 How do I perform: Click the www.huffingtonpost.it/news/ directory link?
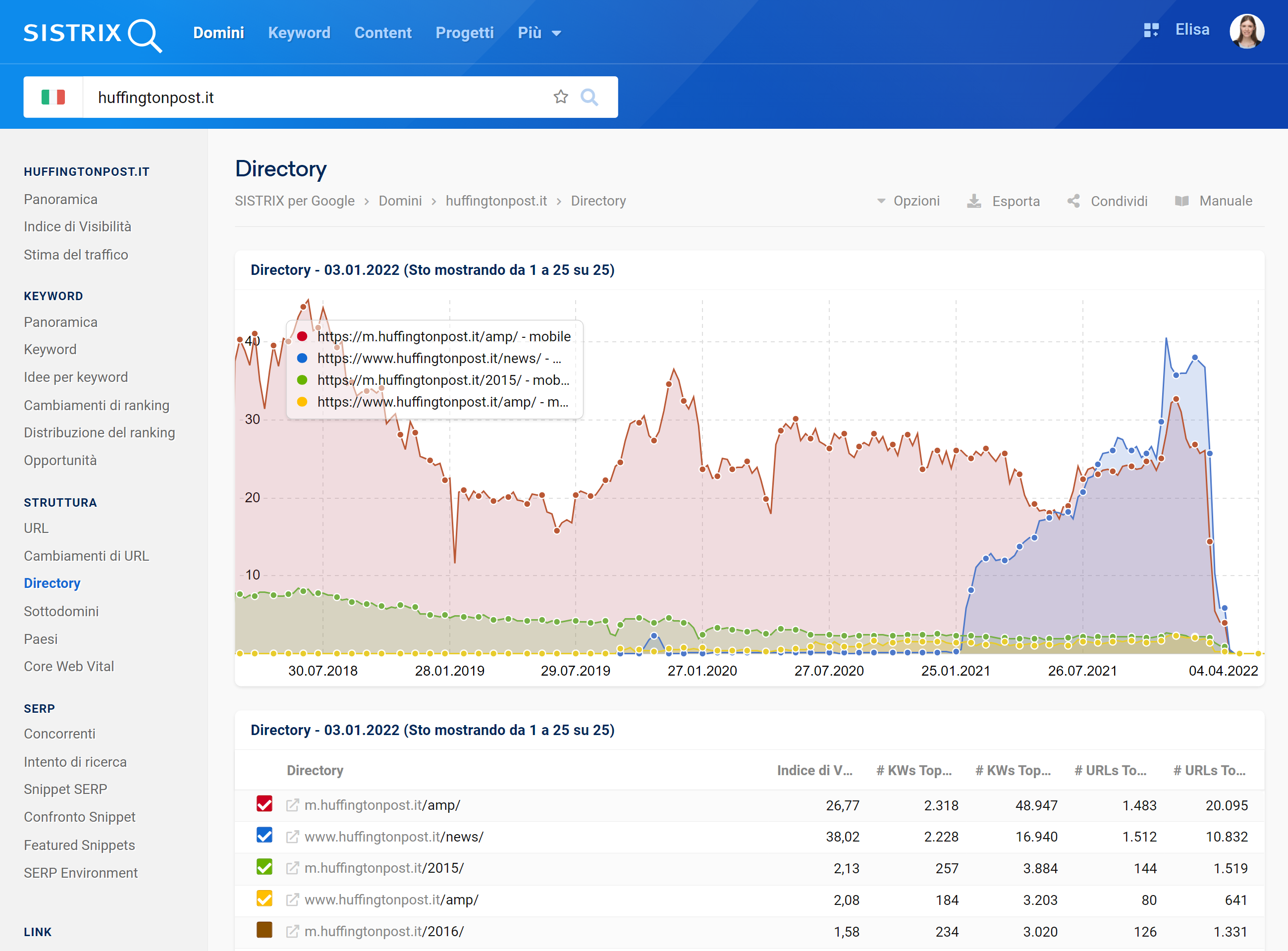(x=394, y=837)
